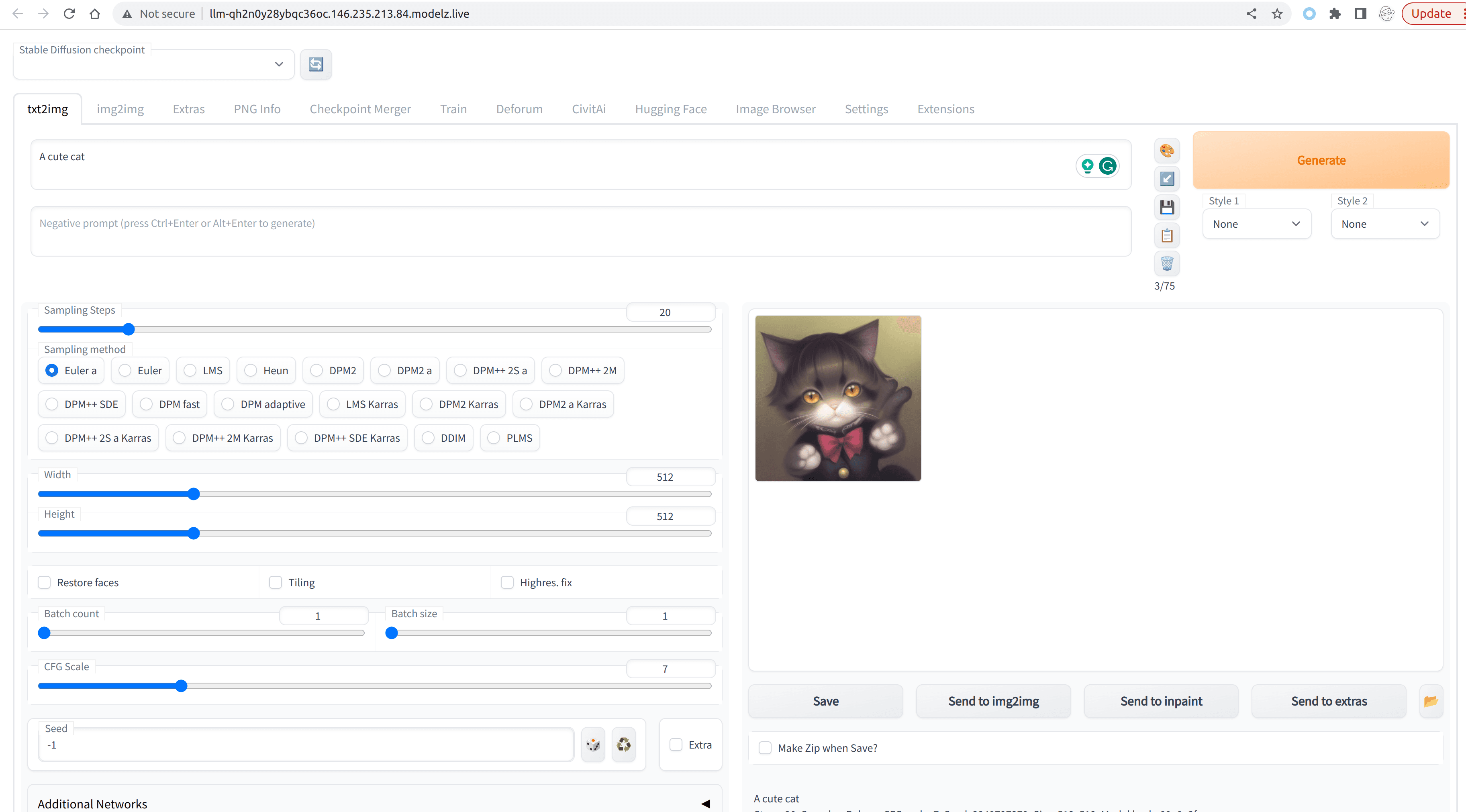The image size is (1466, 812).
Task: Click the floppy disk save style icon
Action: [1167, 207]
